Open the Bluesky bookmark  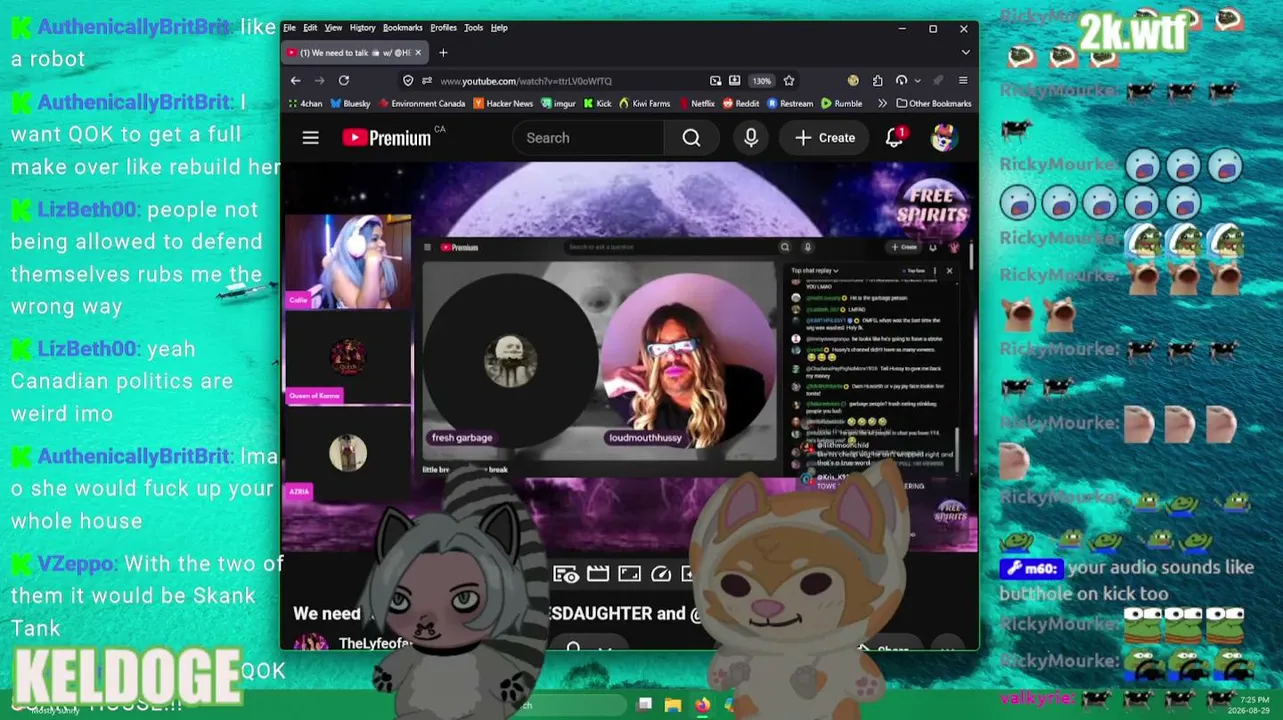pos(350,103)
